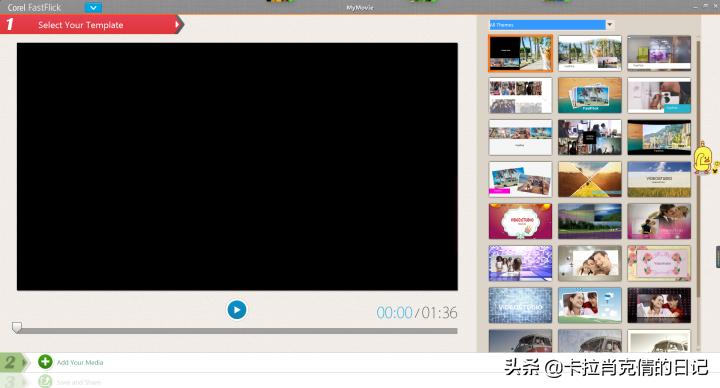Viewport: 720px width, 388px height.
Task: Click the 00:00 current time display
Action: [x=394, y=313]
